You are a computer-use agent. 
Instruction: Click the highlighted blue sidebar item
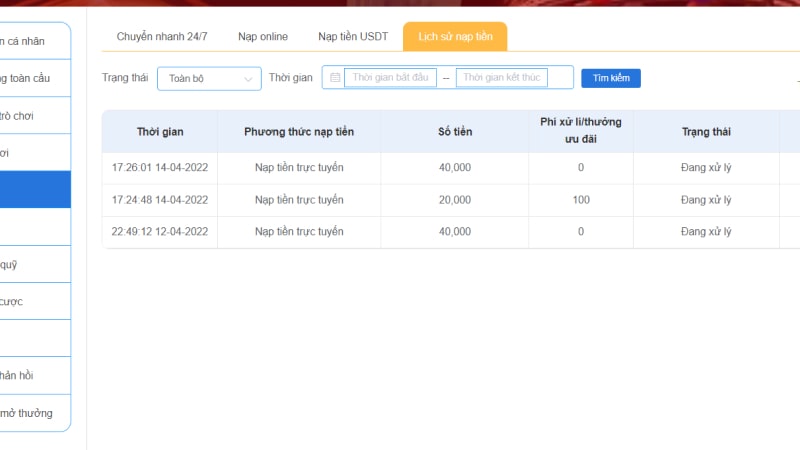35,189
